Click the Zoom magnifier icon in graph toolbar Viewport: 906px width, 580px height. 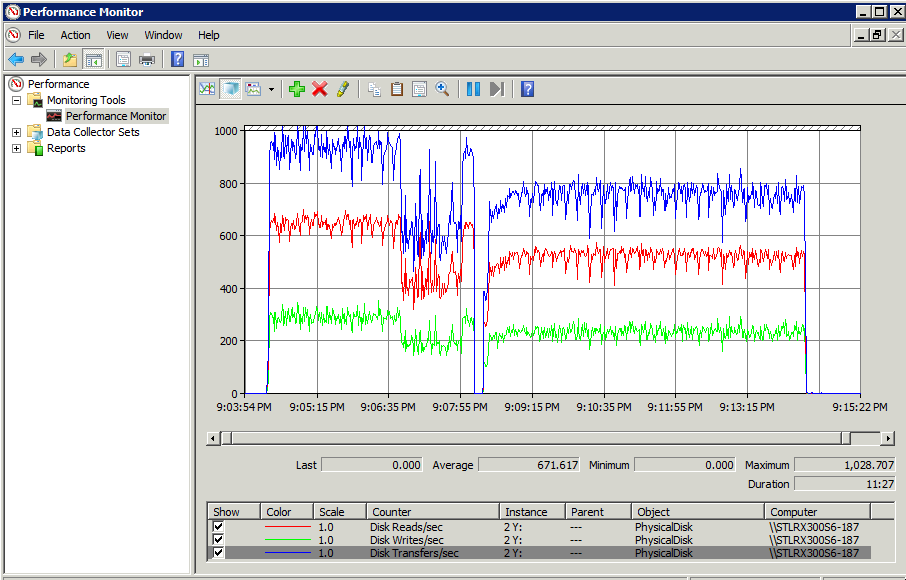[x=442, y=89]
